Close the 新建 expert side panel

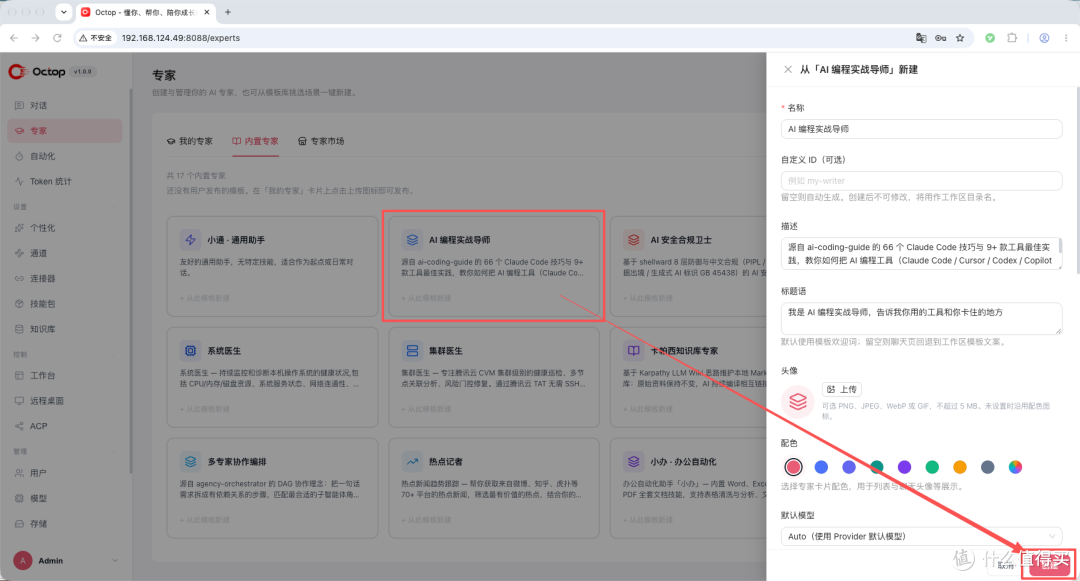pos(788,70)
